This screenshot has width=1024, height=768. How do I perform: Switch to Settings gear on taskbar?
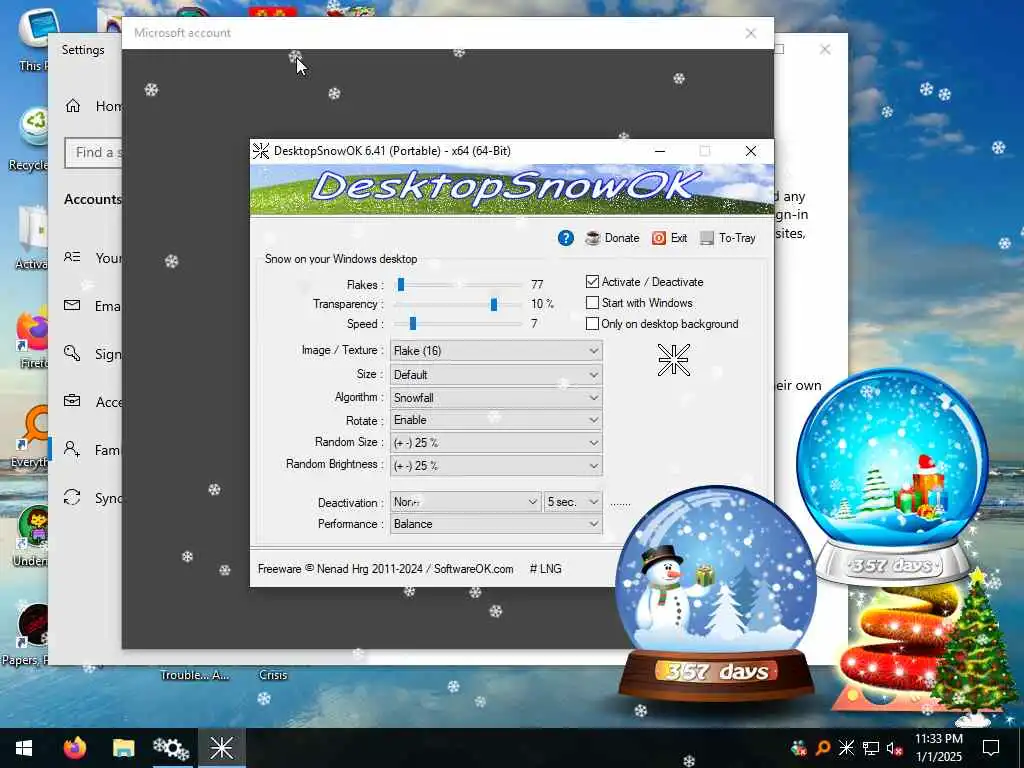coord(171,748)
